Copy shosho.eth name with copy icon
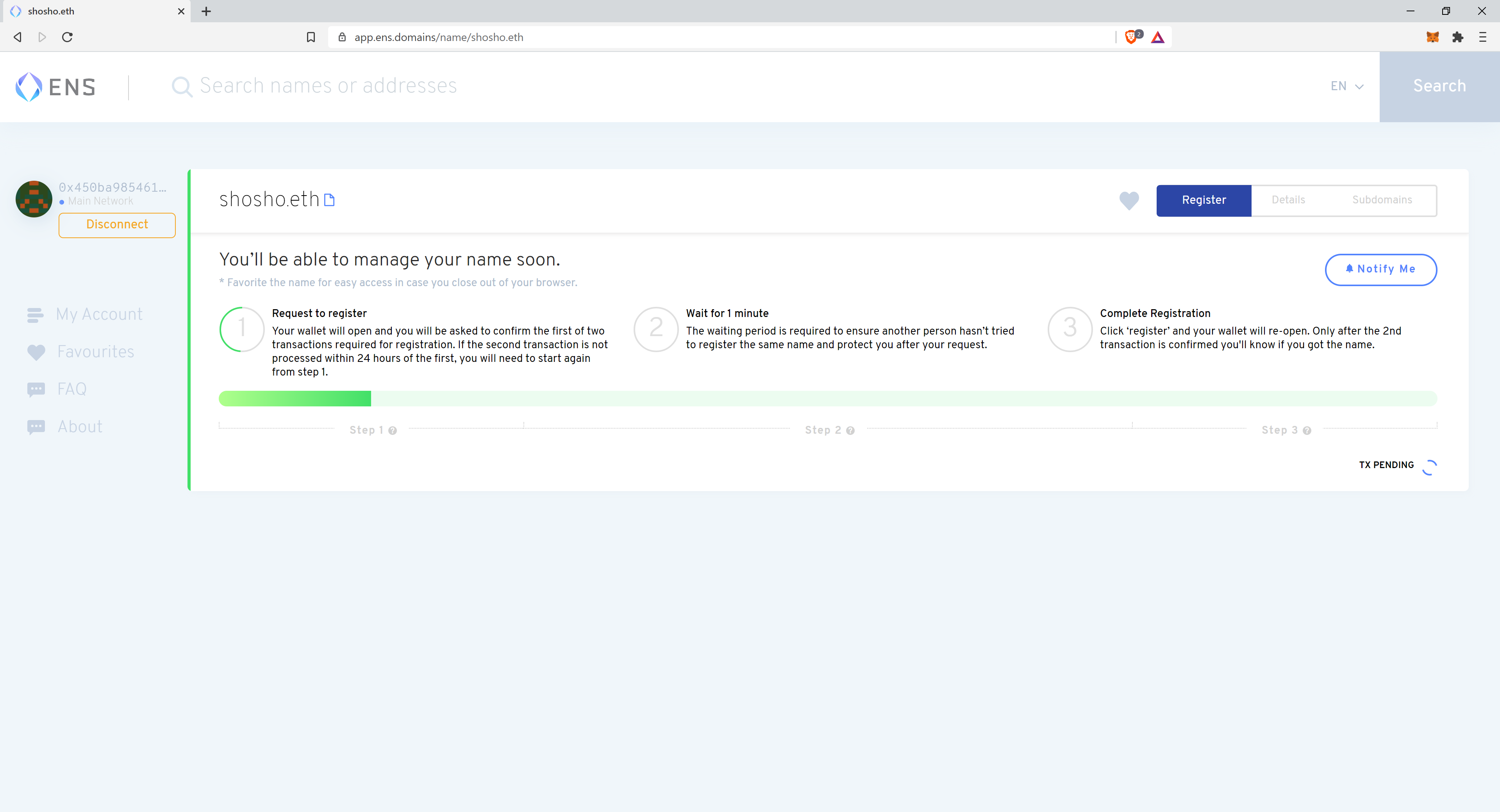1500x812 pixels. (329, 200)
